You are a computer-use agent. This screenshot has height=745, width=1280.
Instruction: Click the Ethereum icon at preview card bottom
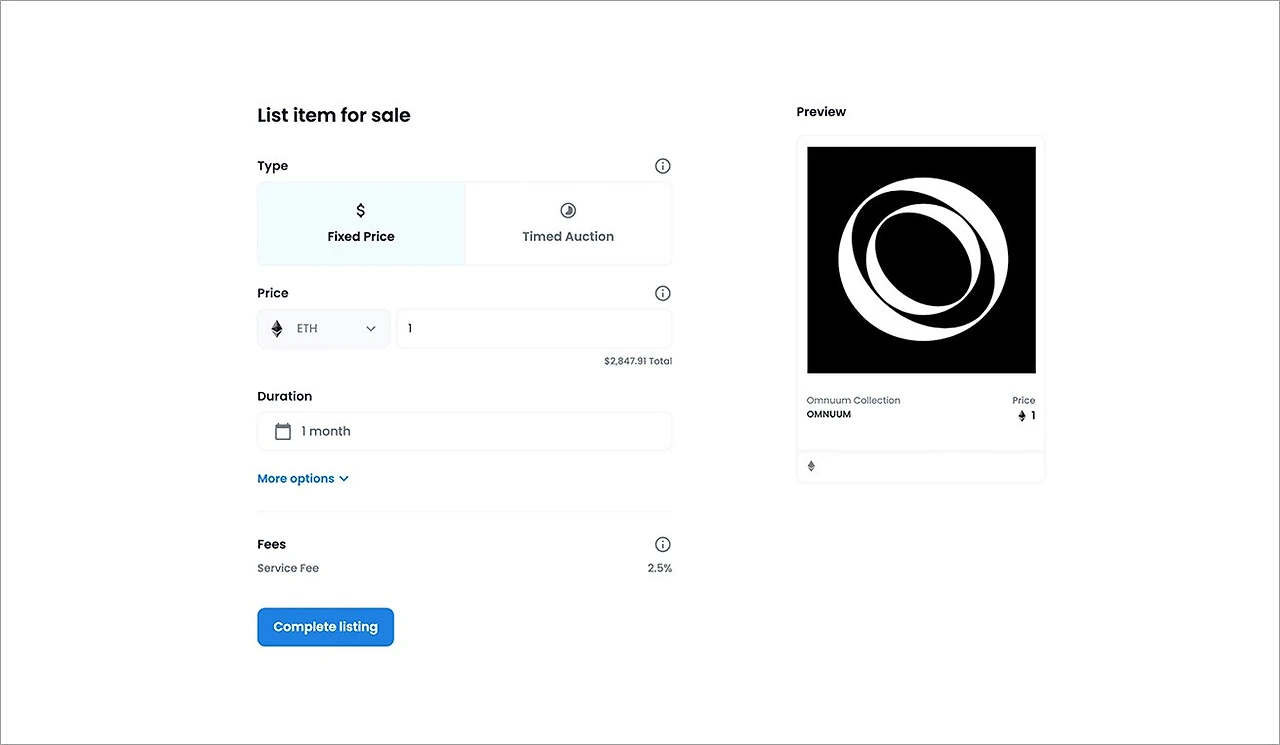click(x=811, y=466)
